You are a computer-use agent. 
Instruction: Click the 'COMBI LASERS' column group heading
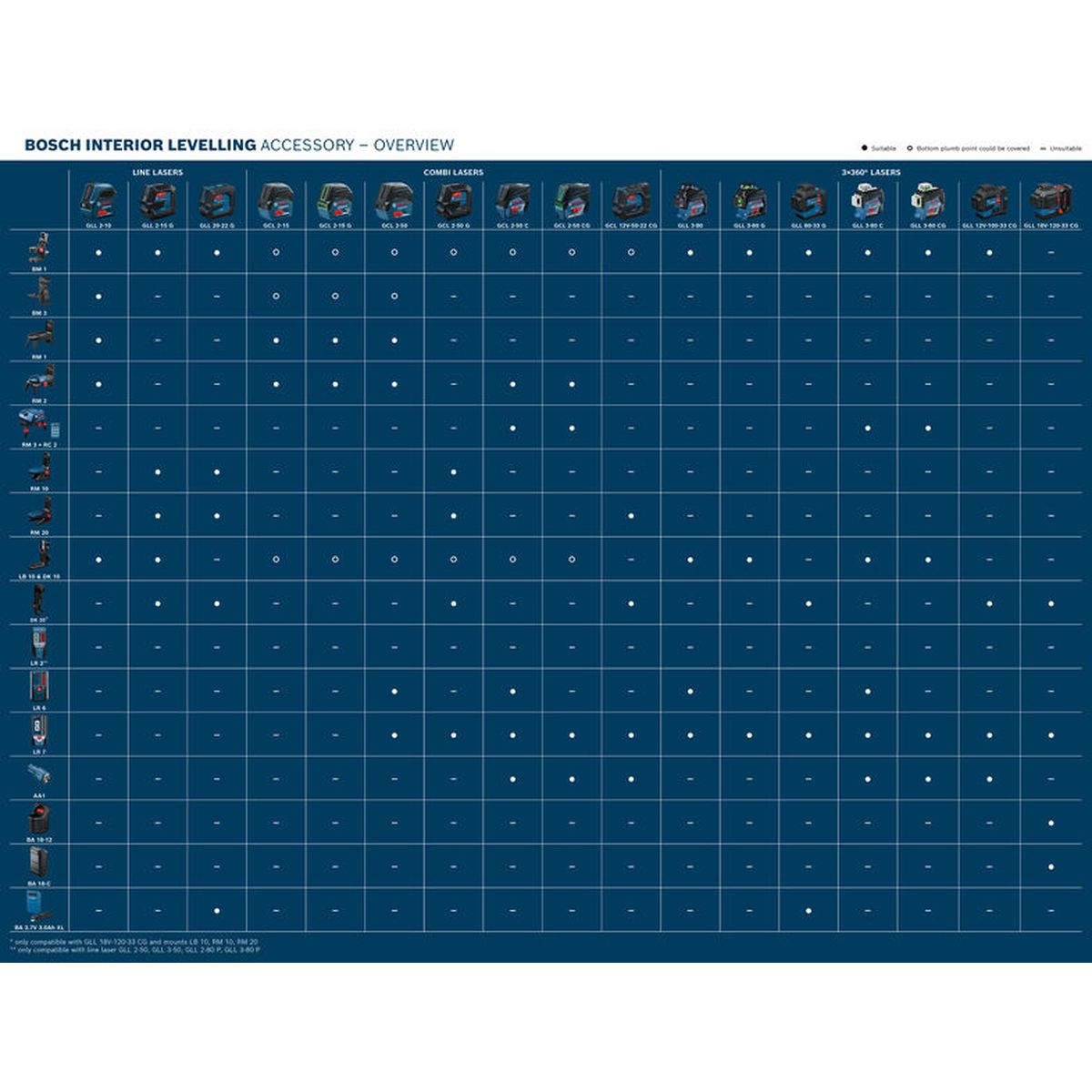point(453,172)
